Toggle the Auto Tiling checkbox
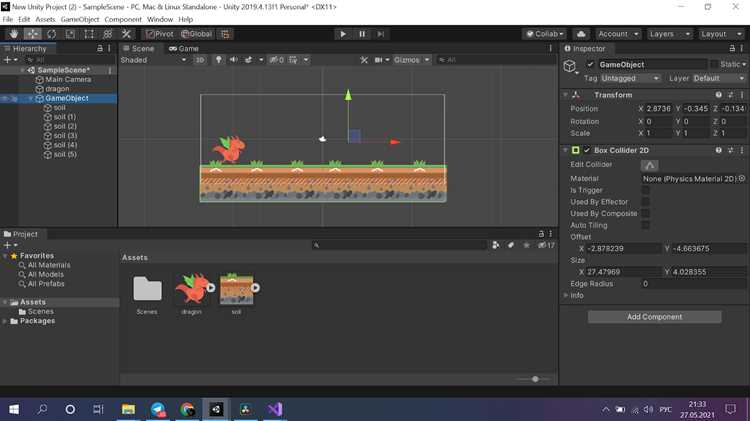 click(645, 225)
